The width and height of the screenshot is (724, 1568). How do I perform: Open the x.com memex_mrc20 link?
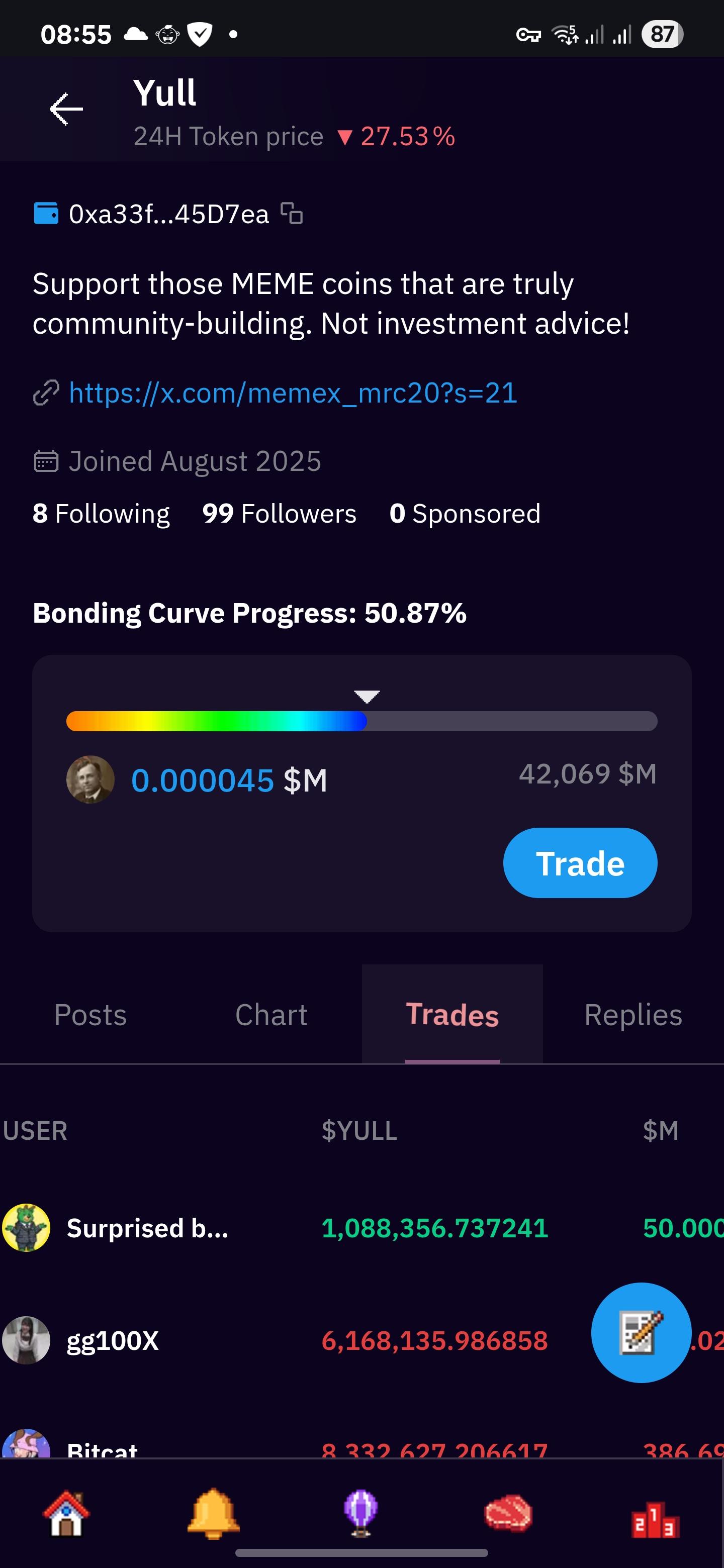[x=293, y=393]
